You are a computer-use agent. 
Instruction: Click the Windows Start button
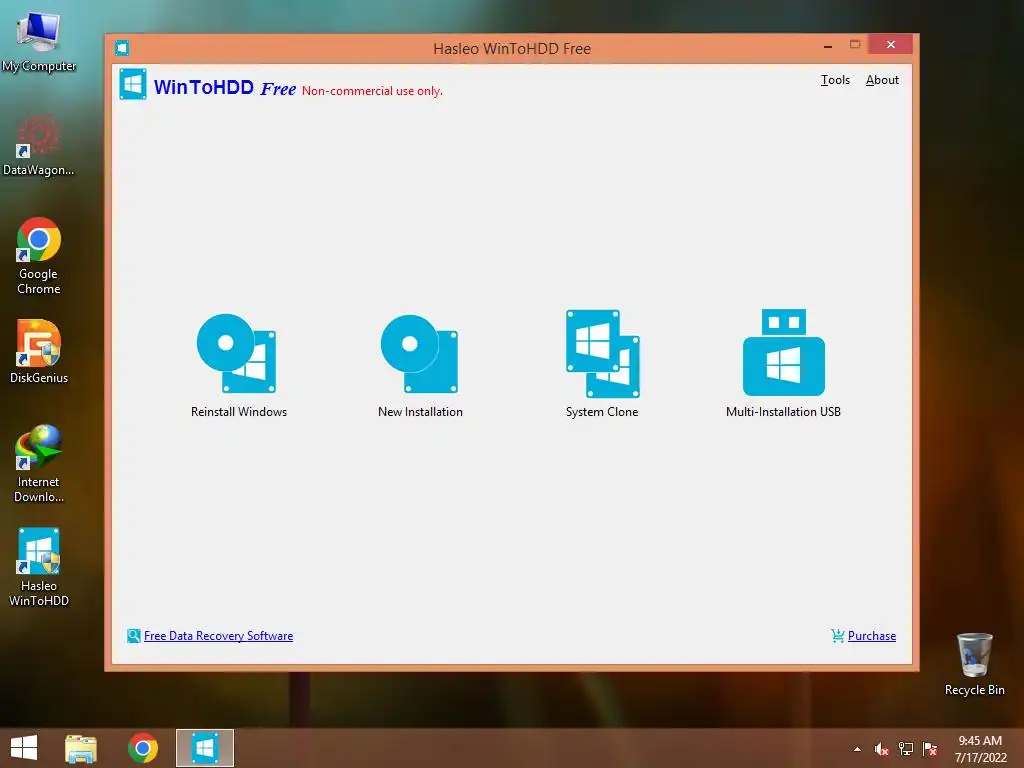[x=24, y=748]
